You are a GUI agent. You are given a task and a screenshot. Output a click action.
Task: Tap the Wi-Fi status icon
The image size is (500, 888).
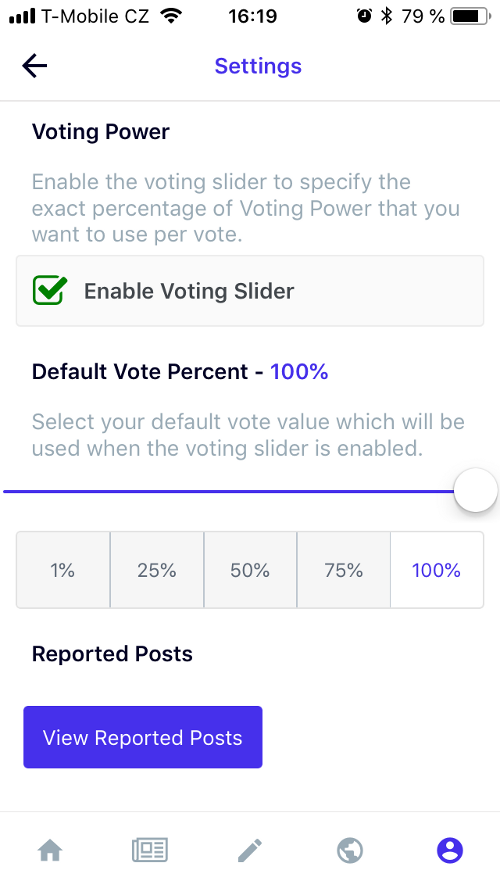coord(172,16)
